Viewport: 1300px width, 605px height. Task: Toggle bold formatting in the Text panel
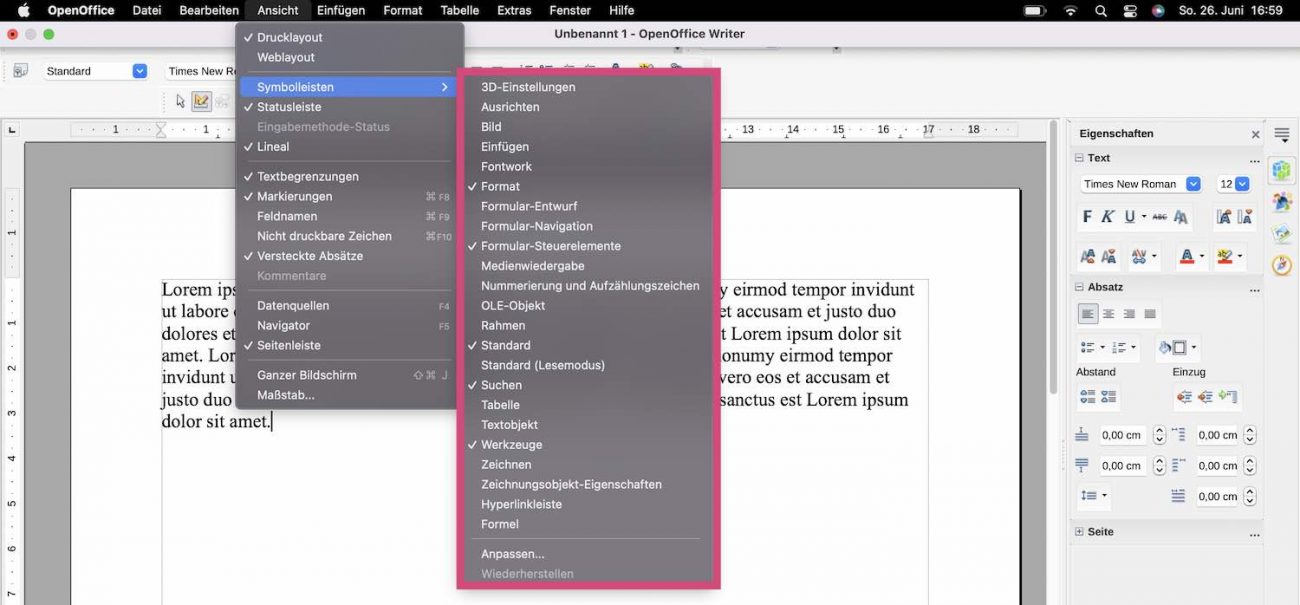[x=1087, y=215]
